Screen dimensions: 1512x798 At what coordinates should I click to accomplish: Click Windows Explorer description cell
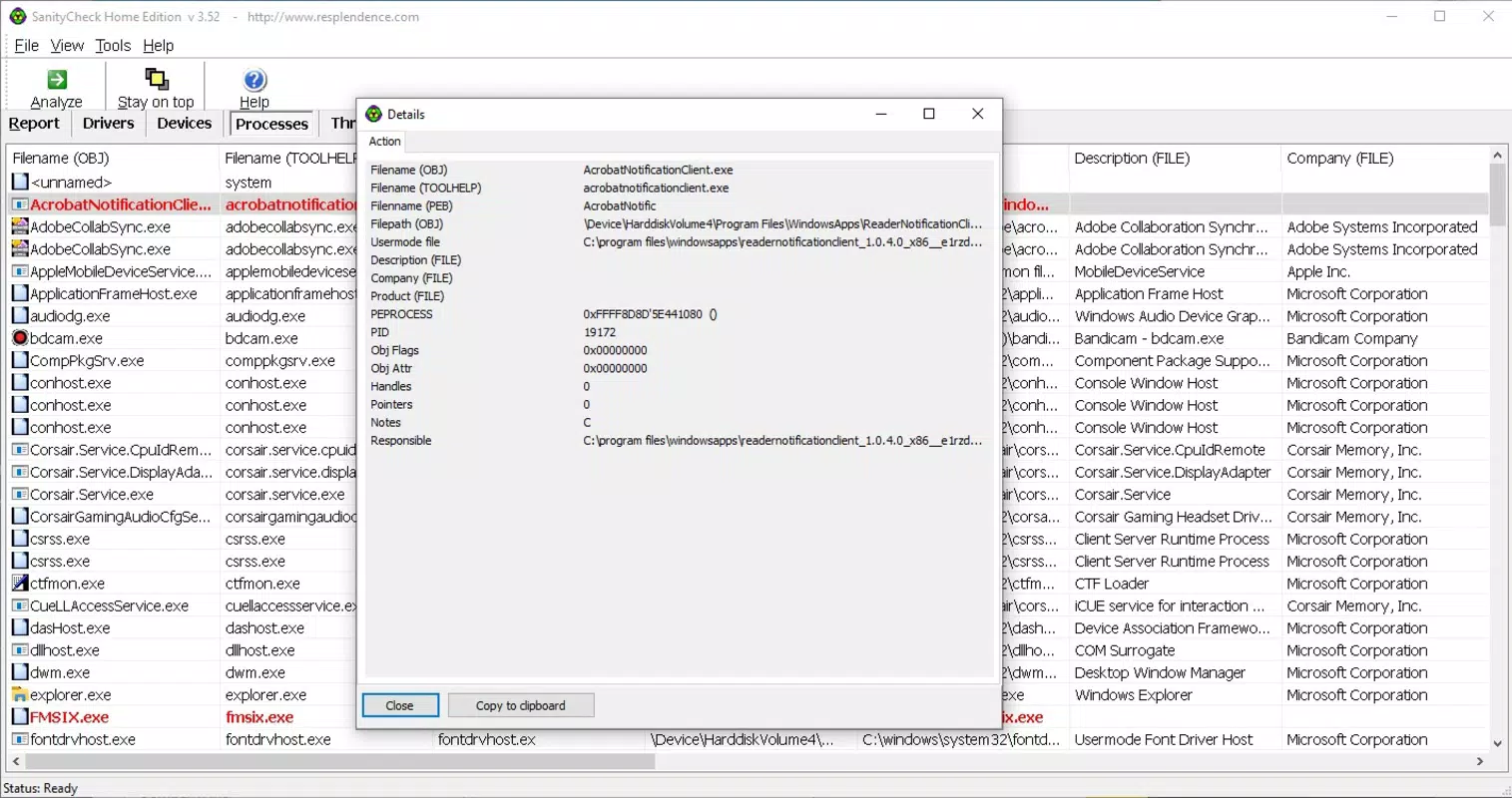pyautogui.click(x=1134, y=695)
